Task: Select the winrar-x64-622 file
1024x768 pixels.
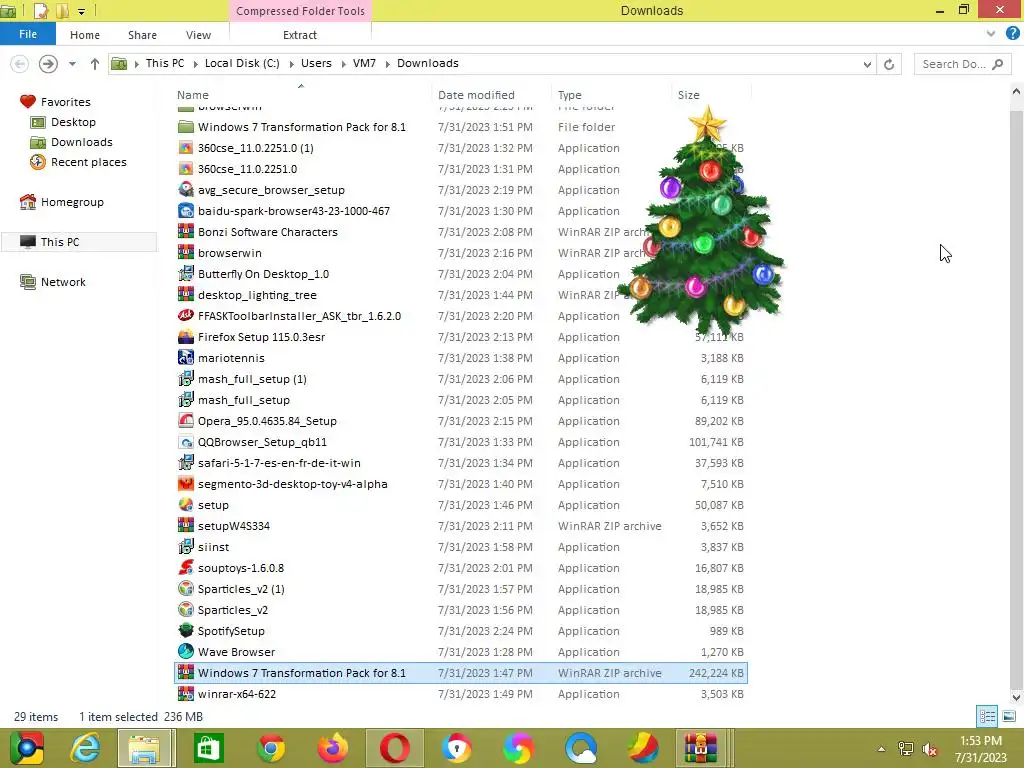Action: [236, 694]
